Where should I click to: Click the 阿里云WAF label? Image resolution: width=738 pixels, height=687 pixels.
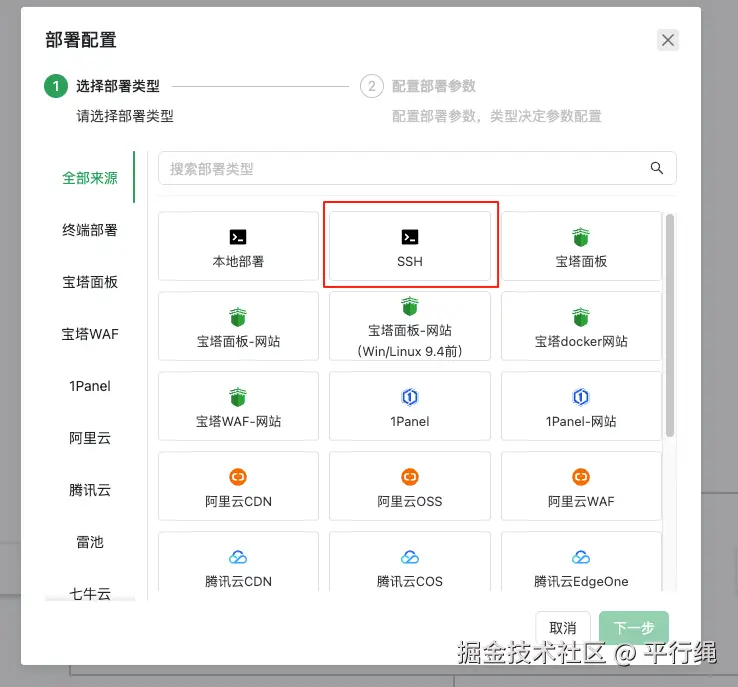[581, 501]
